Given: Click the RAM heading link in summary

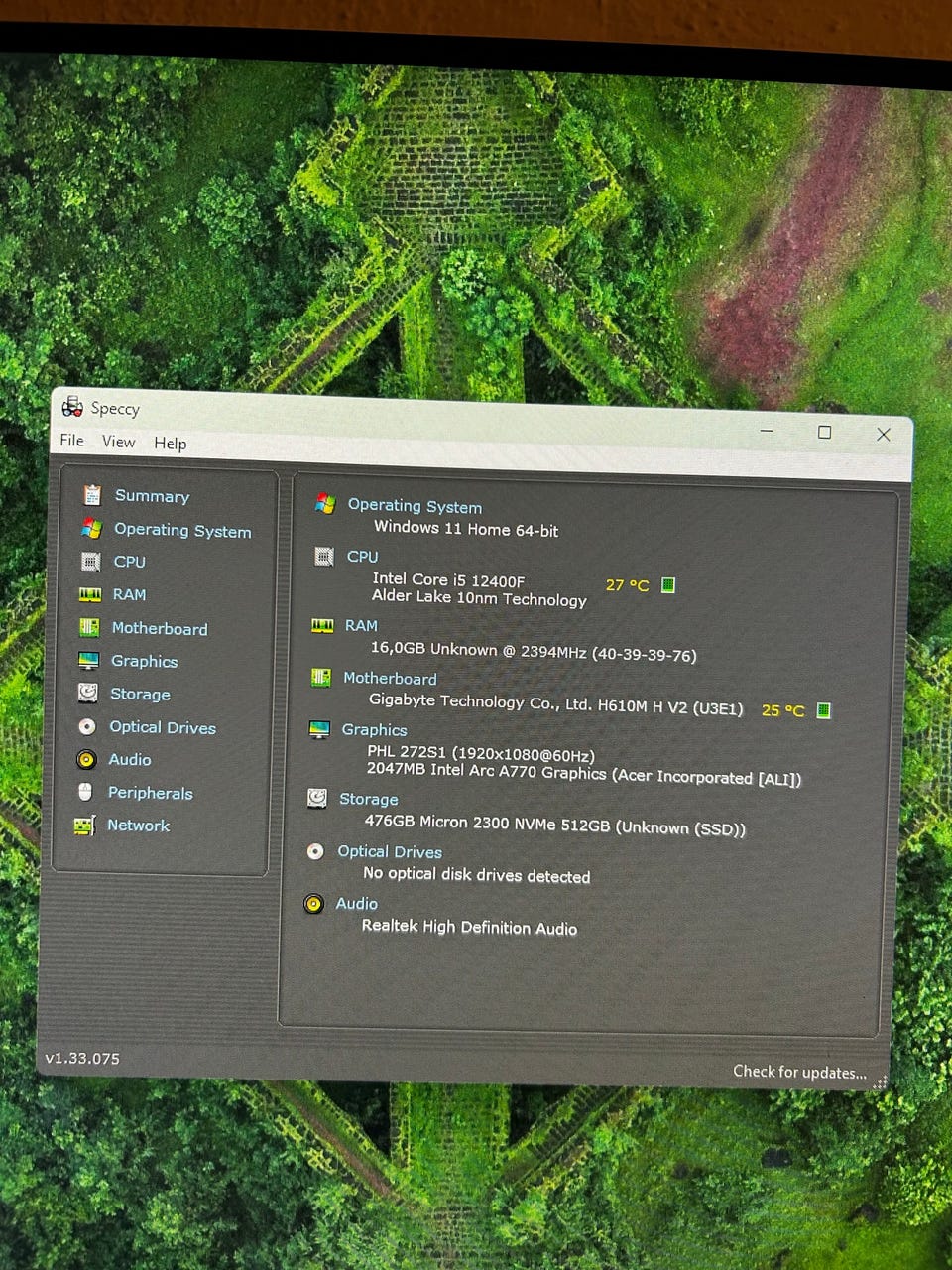Looking at the screenshot, I should [361, 626].
